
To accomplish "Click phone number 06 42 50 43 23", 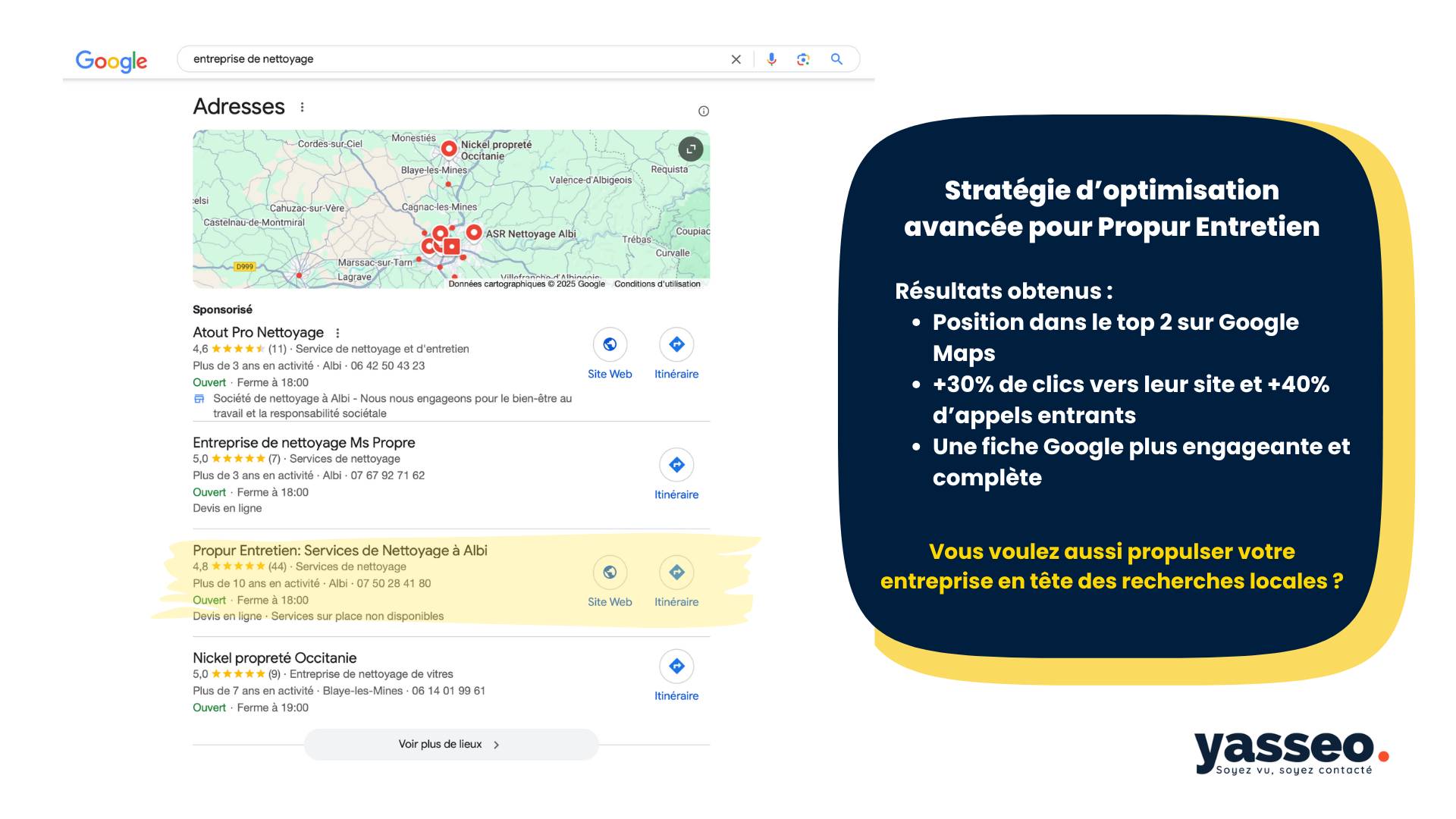I will (388, 366).
